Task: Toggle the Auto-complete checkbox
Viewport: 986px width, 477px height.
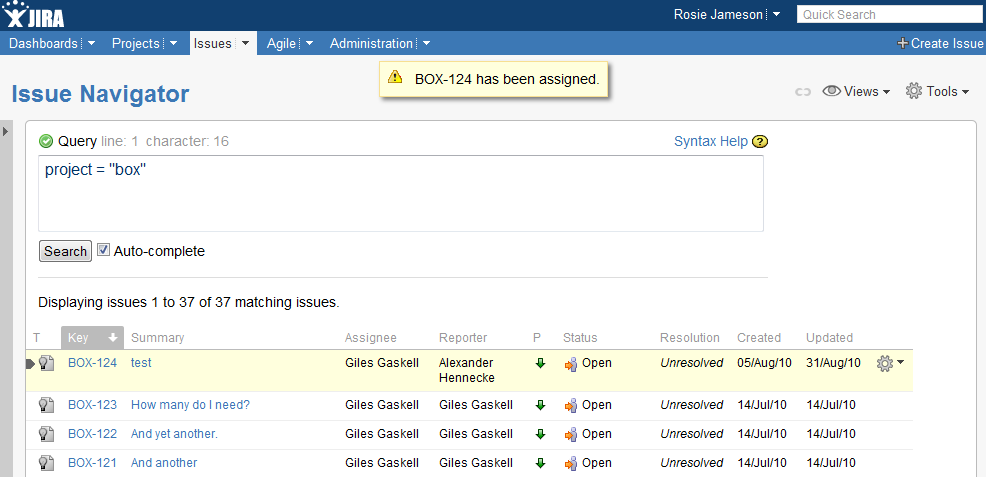Action: (x=103, y=250)
